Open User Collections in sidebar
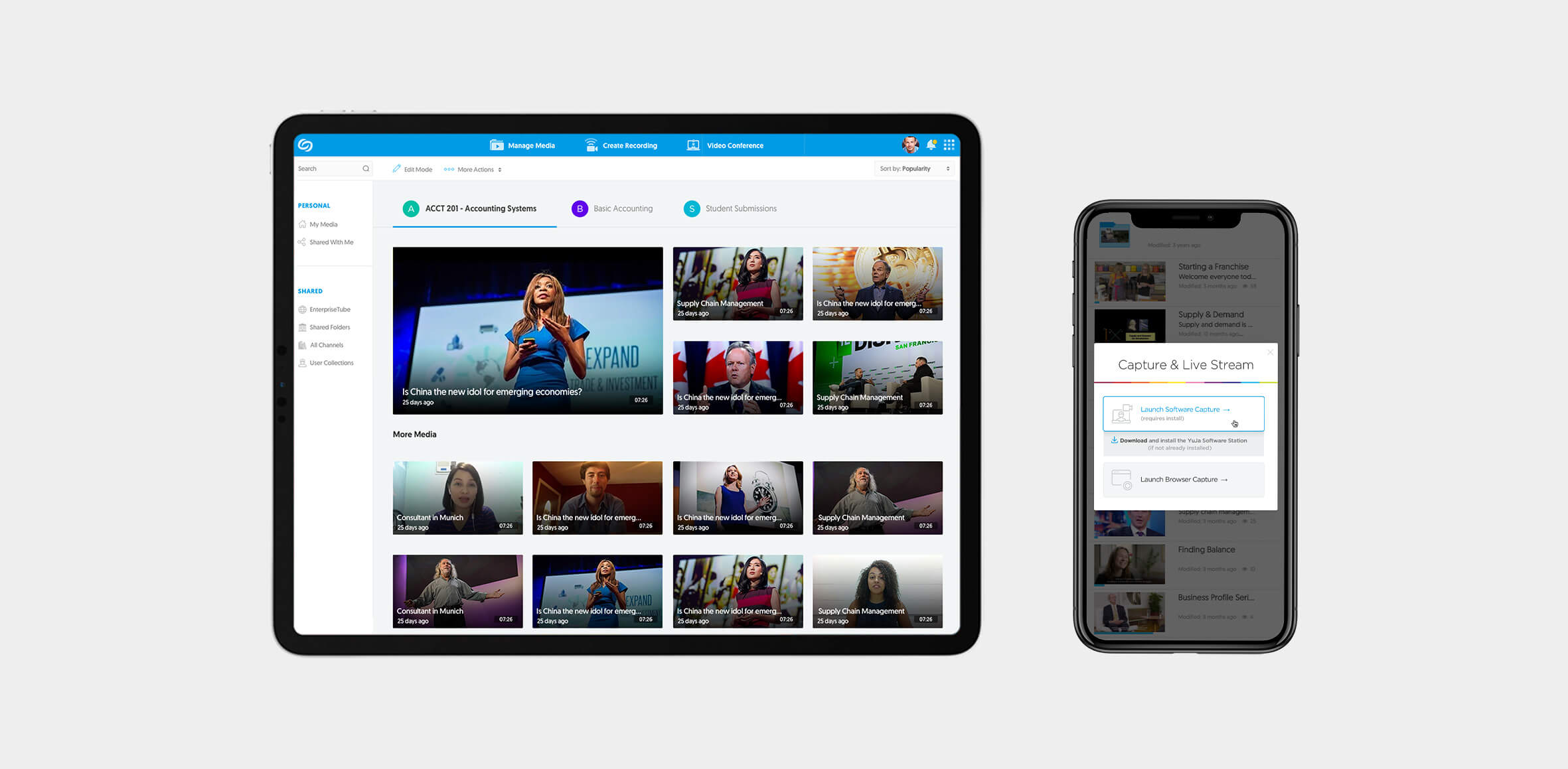The height and width of the screenshot is (769, 1568). click(x=326, y=363)
